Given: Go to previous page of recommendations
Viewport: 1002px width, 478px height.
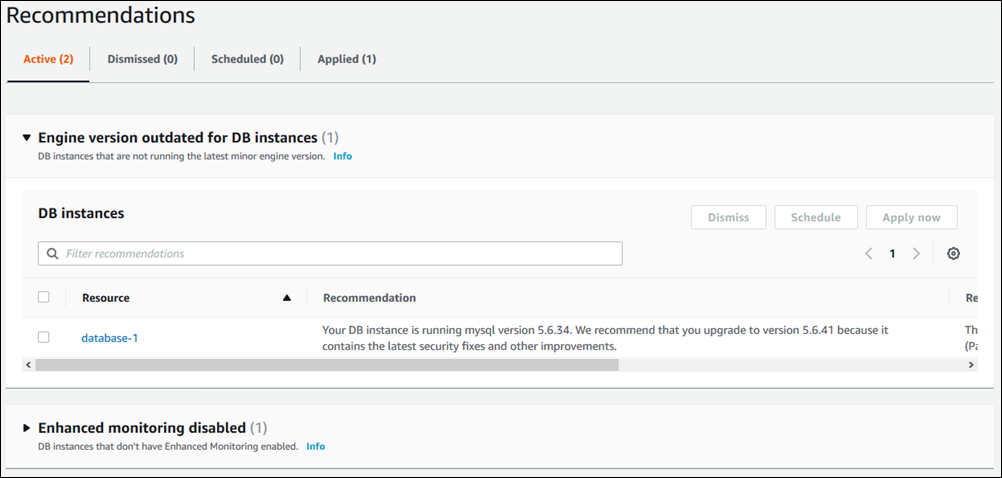Looking at the screenshot, I should [x=869, y=254].
